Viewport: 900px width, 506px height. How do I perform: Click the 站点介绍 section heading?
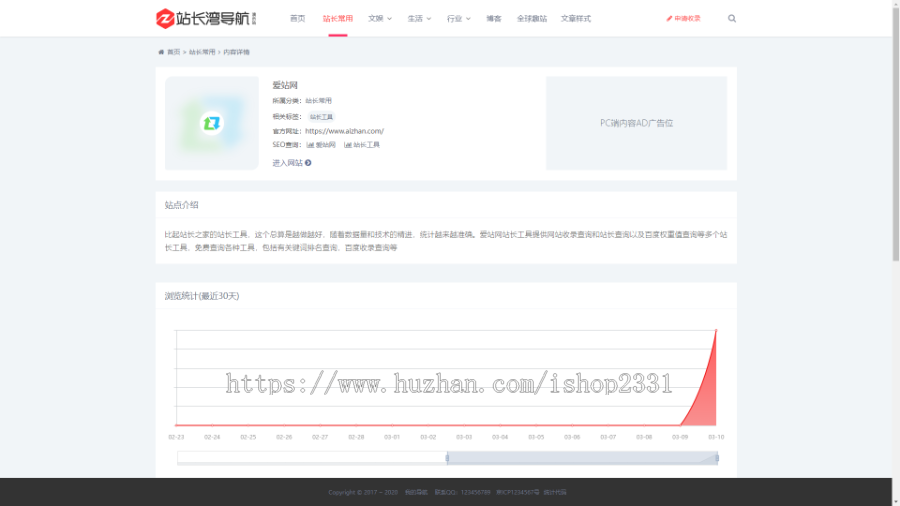[x=181, y=205]
